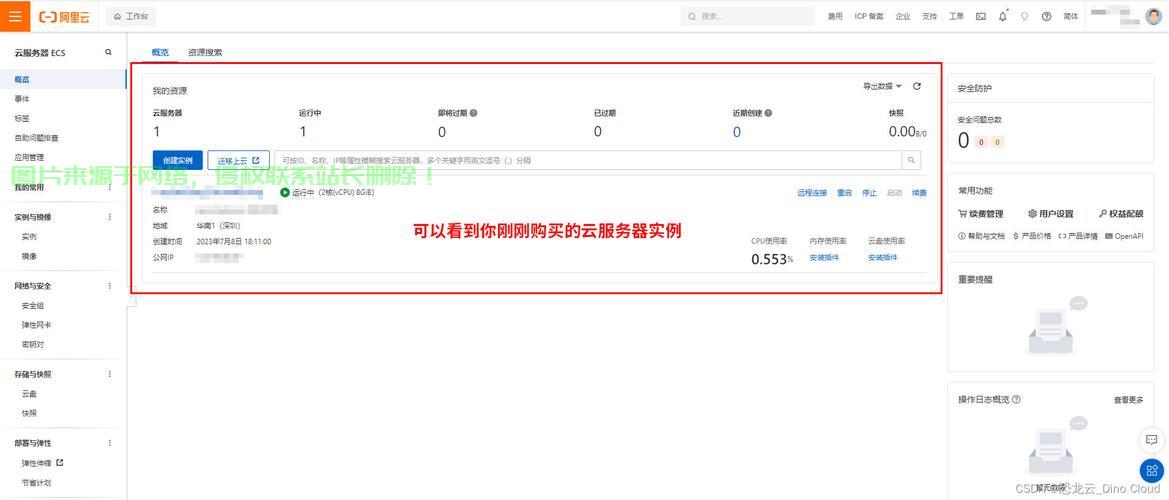Open the 工作台 workbench button
This screenshot has height=500, width=1169.
(x=131, y=16)
